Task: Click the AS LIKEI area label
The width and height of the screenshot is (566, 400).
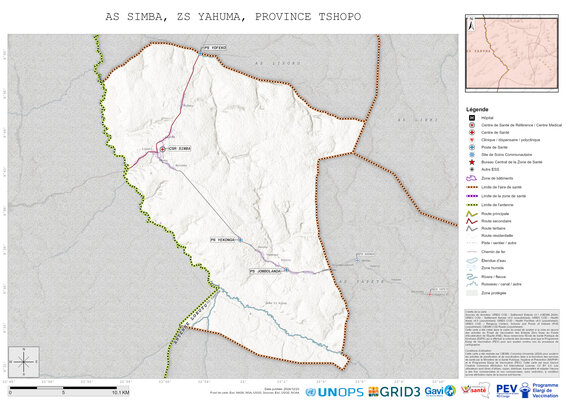Action: coord(418,120)
